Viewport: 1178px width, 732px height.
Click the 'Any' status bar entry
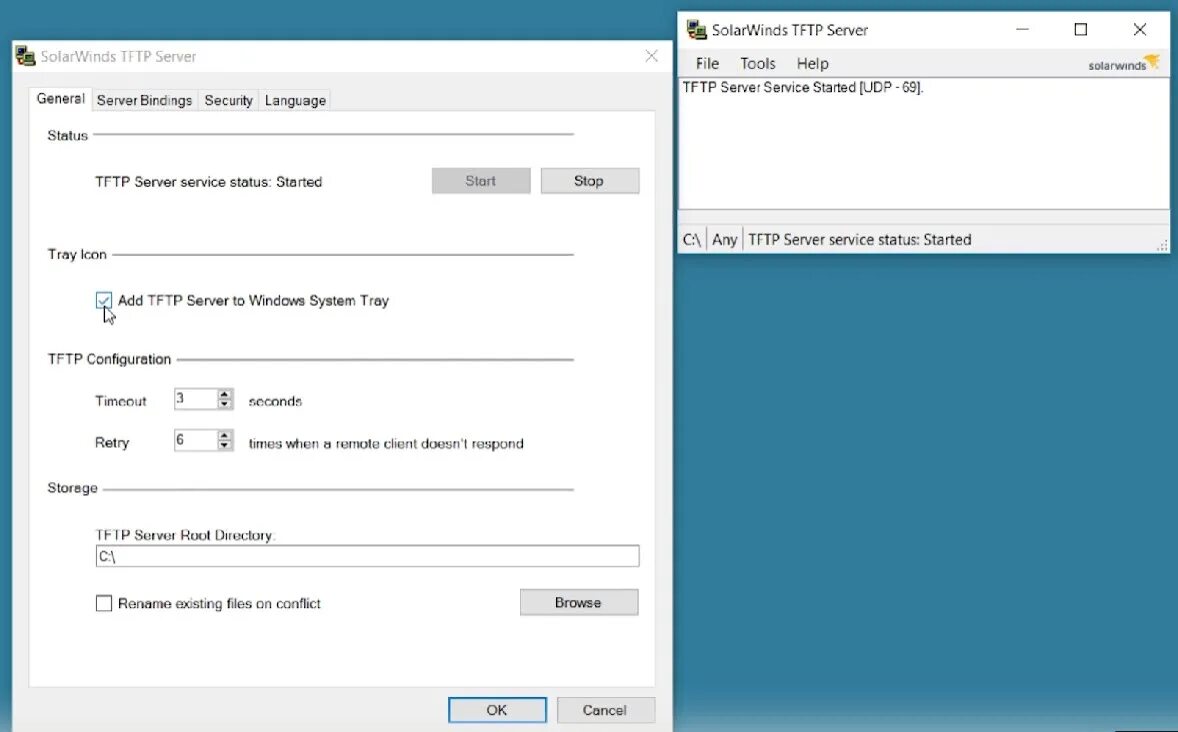[x=724, y=240]
